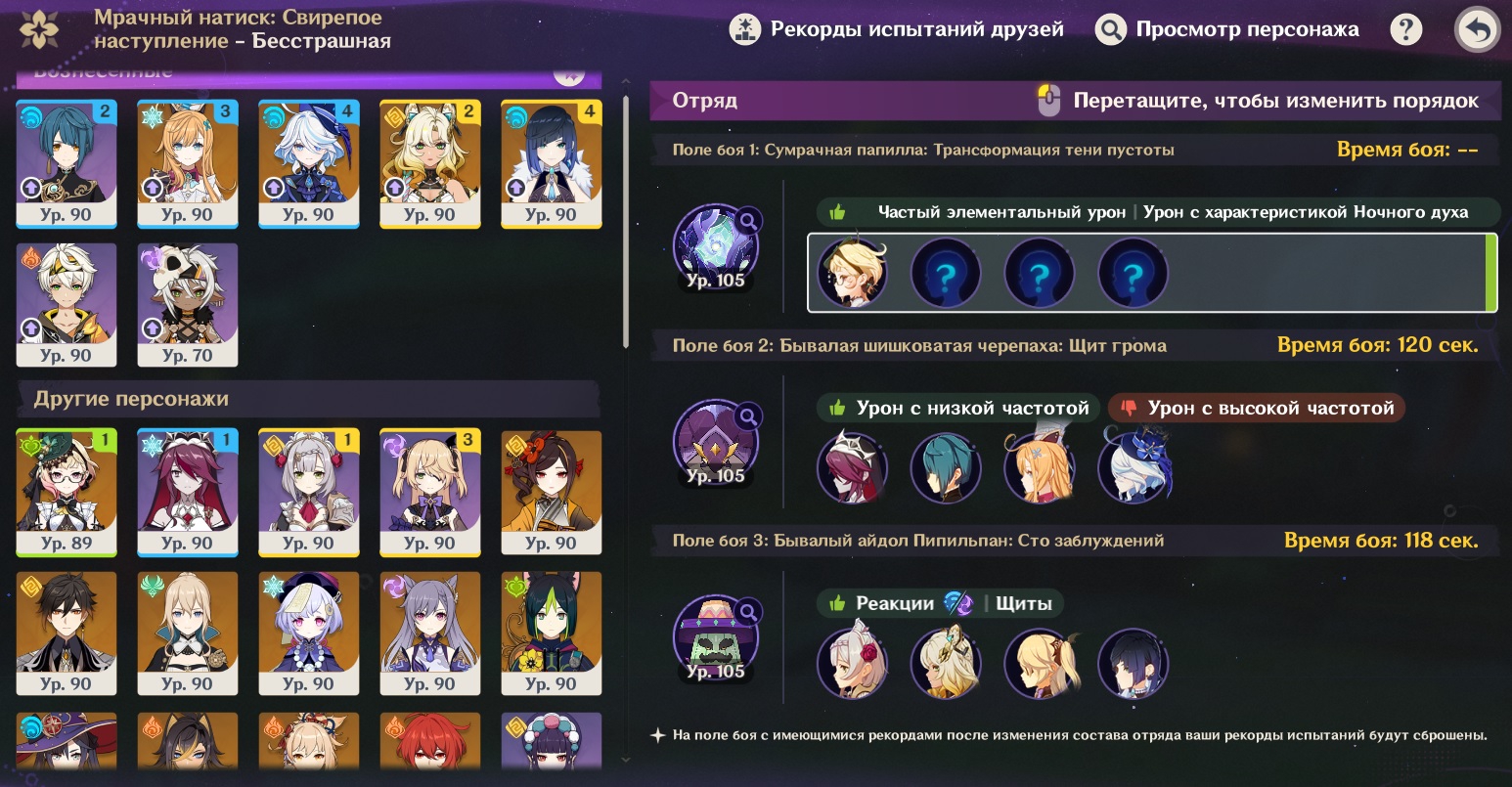Select the level 70 skull-hat character card

188,305
